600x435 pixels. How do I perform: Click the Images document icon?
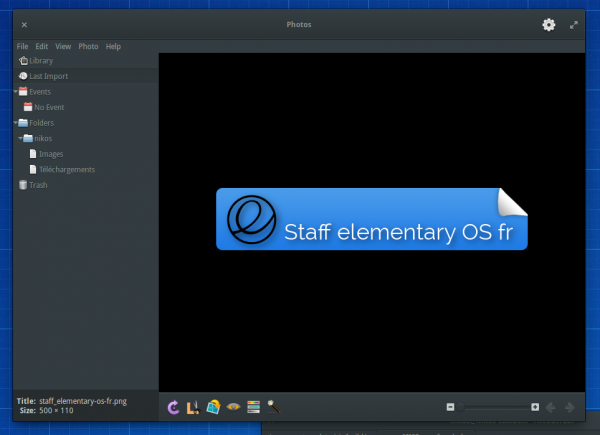[x=33, y=154]
